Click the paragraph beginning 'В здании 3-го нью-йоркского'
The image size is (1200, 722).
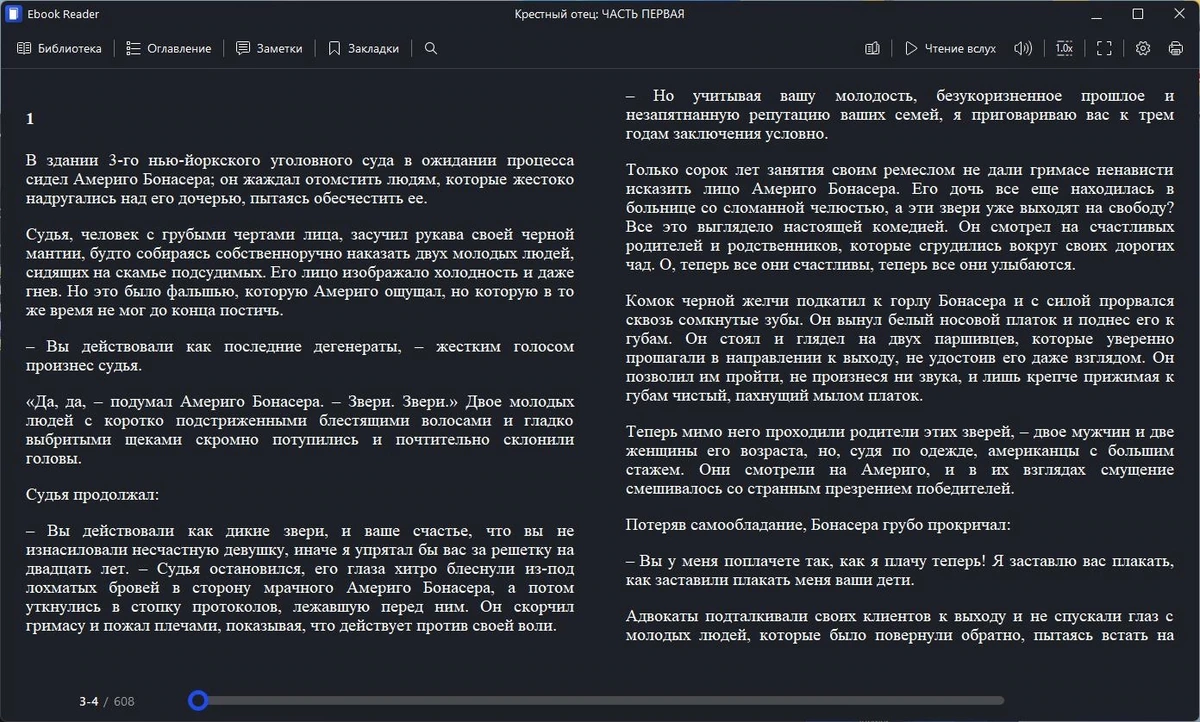tap(300, 179)
